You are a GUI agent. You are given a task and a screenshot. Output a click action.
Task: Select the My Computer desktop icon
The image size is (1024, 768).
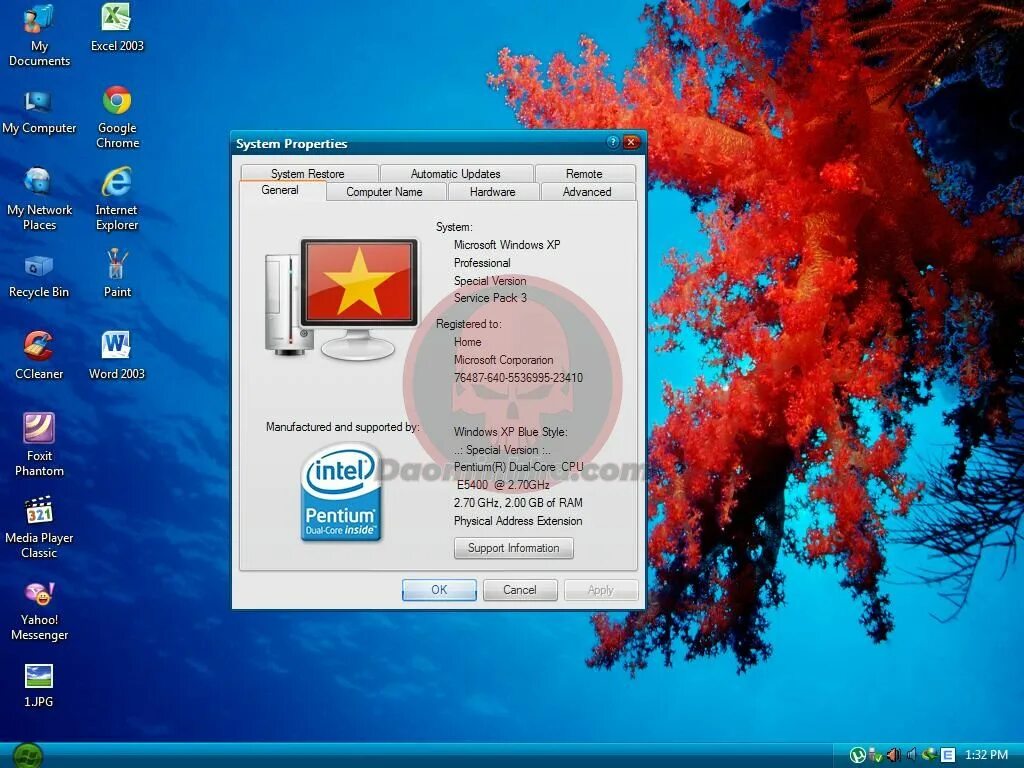(x=39, y=111)
